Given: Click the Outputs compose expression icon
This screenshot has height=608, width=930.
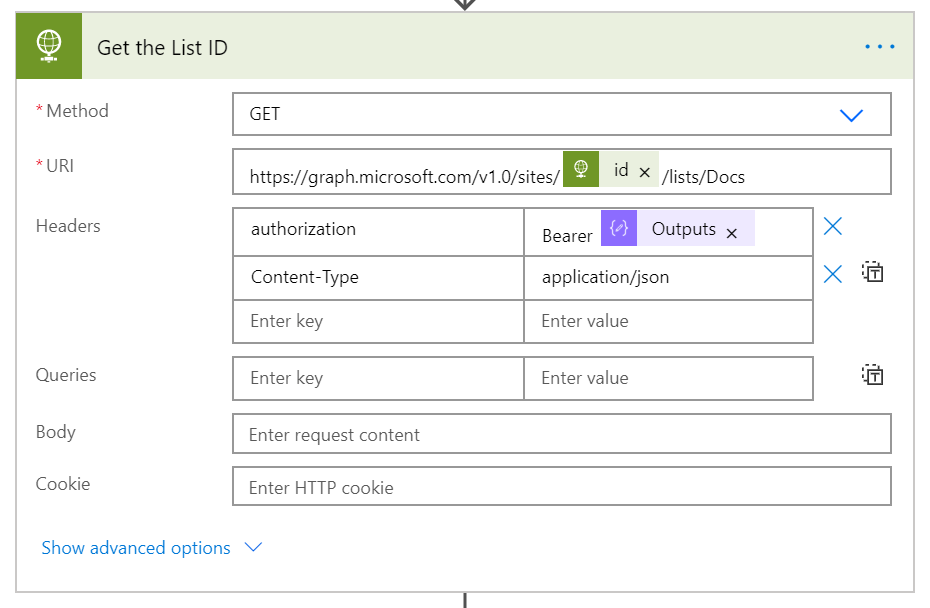Looking at the screenshot, I should tap(619, 228).
